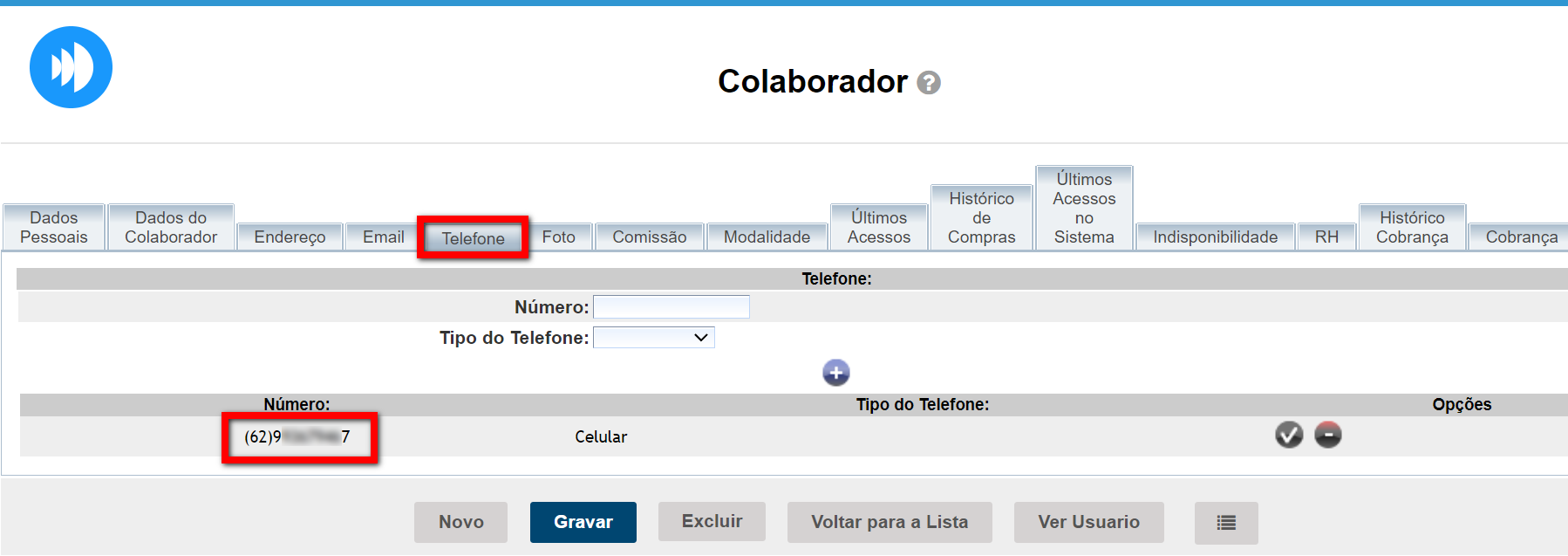1568x556 pixels.
Task: Open the Dados do Colaborador tab
Action: [x=171, y=228]
